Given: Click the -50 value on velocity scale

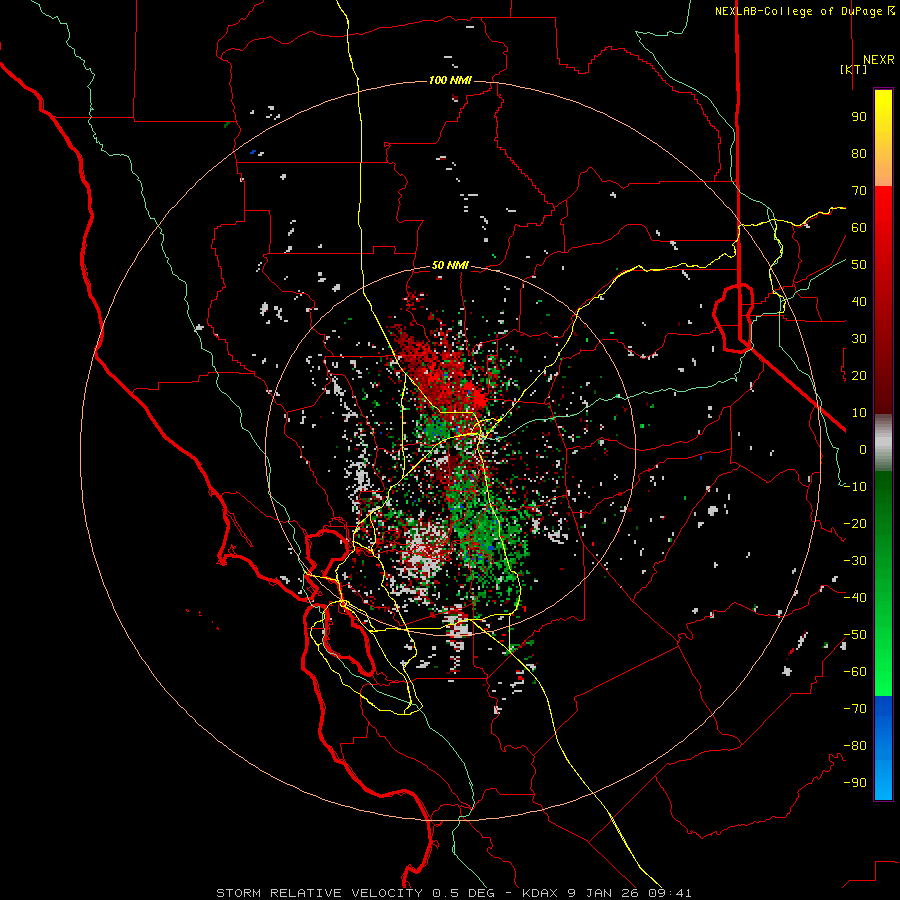Looking at the screenshot, I should coord(855,635).
